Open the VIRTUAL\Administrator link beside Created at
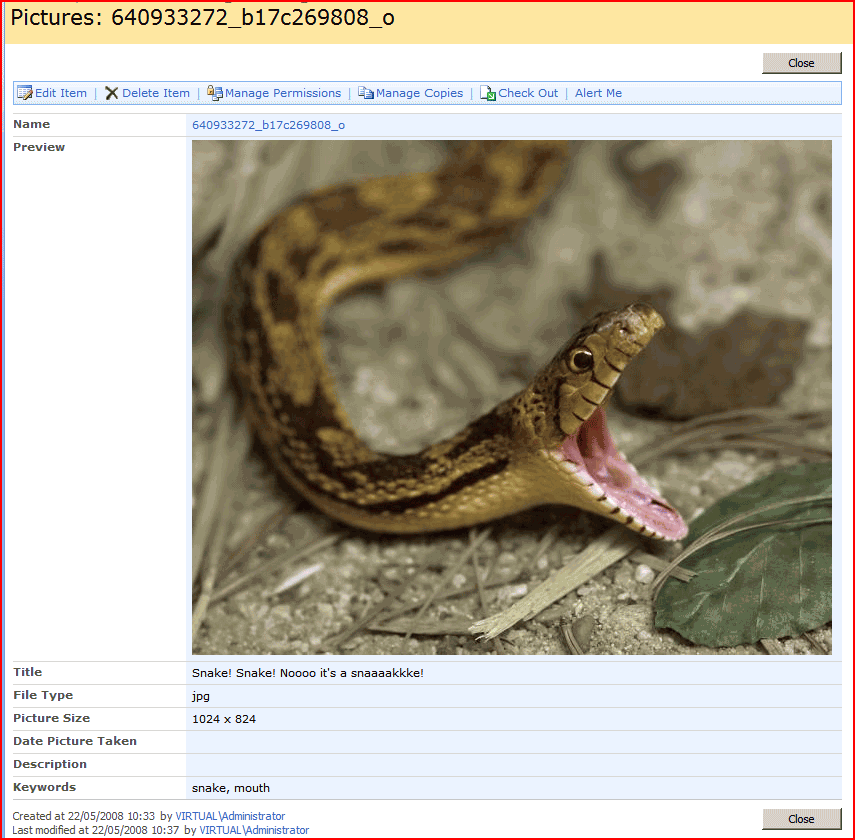The width and height of the screenshot is (855, 840). [230, 816]
